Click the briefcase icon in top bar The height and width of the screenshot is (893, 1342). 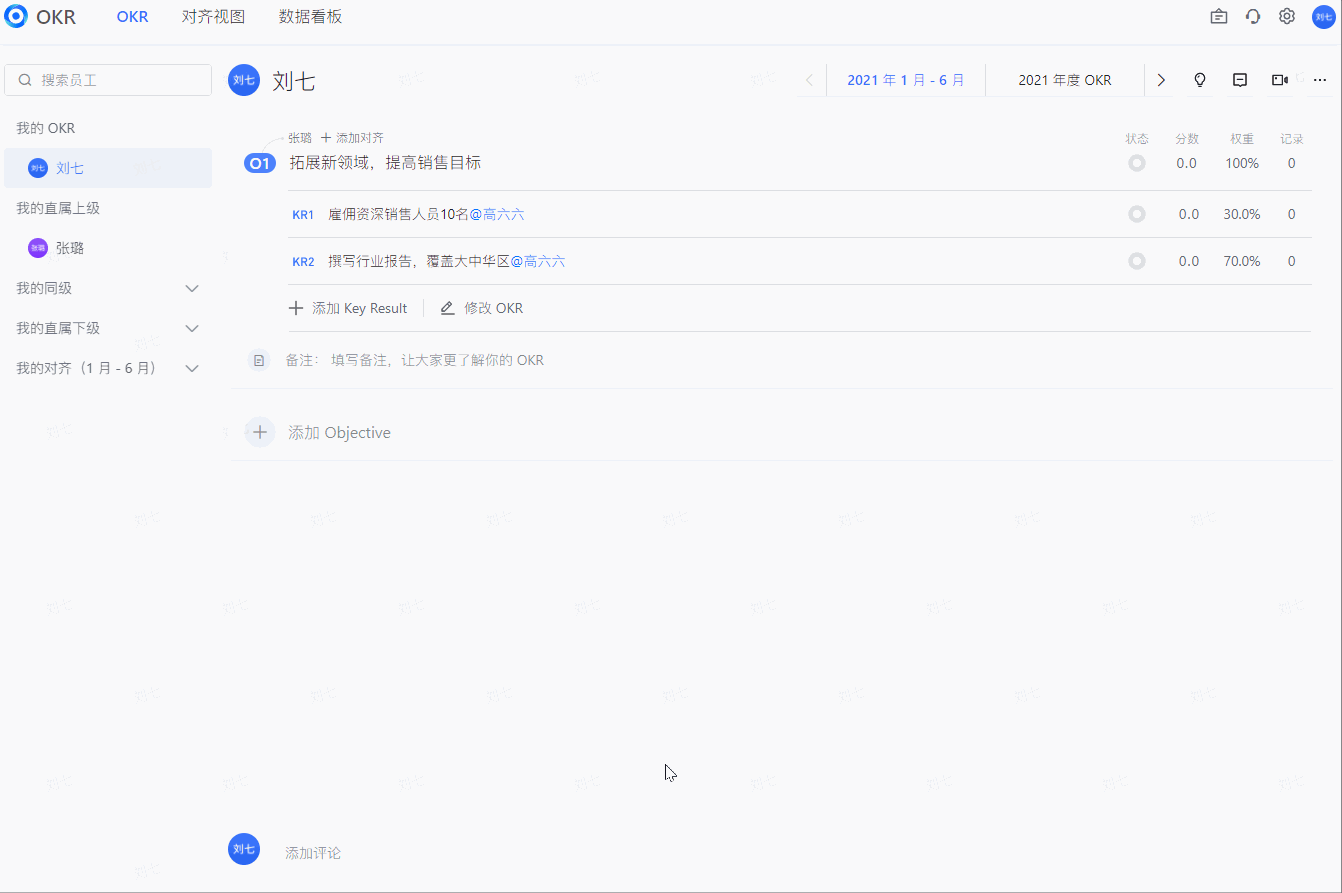pyautogui.click(x=1219, y=16)
